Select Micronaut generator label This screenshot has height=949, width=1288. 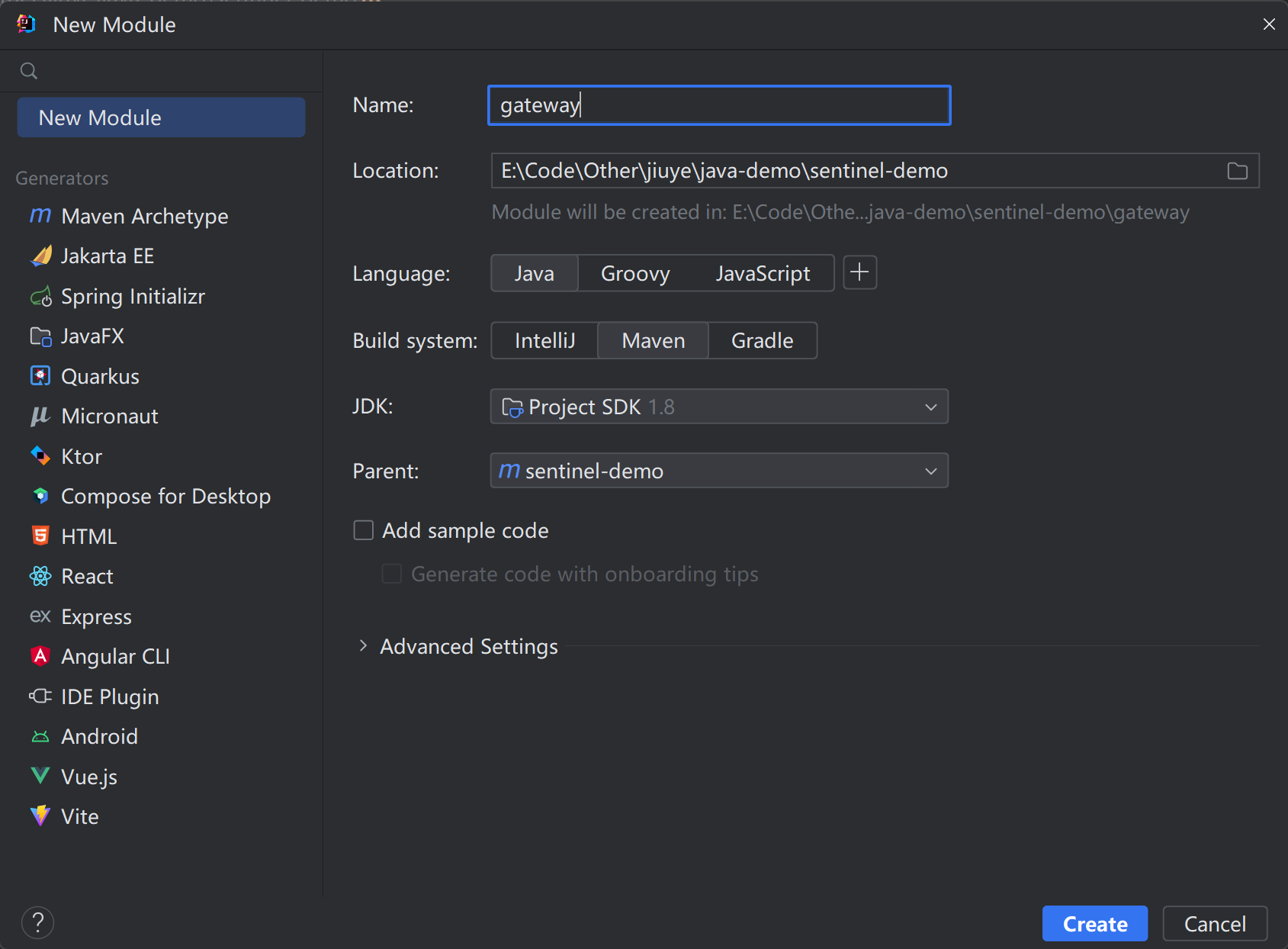110,416
